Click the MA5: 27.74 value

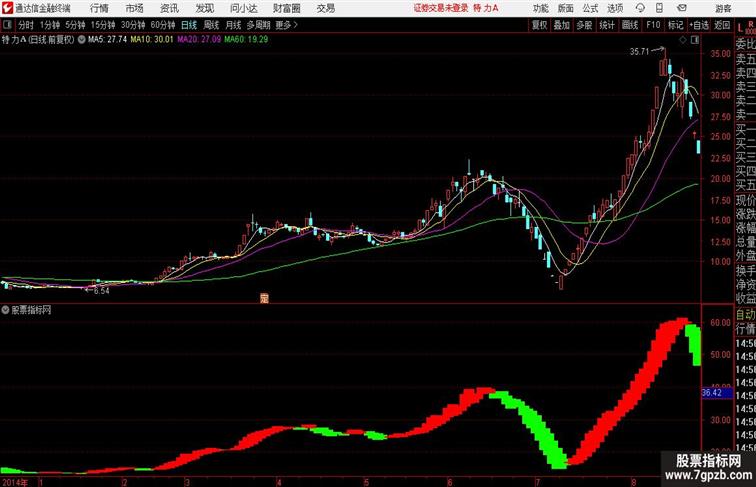(107, 40)
